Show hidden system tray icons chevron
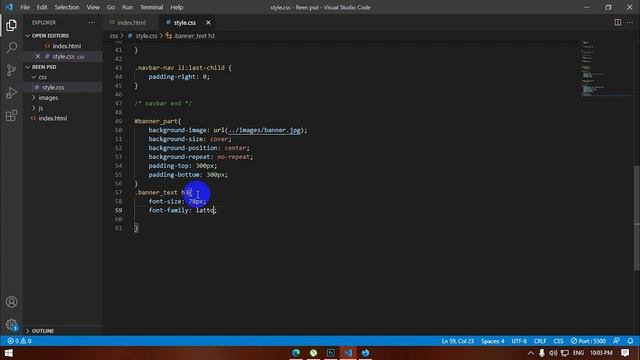 [x=531, y=353]
